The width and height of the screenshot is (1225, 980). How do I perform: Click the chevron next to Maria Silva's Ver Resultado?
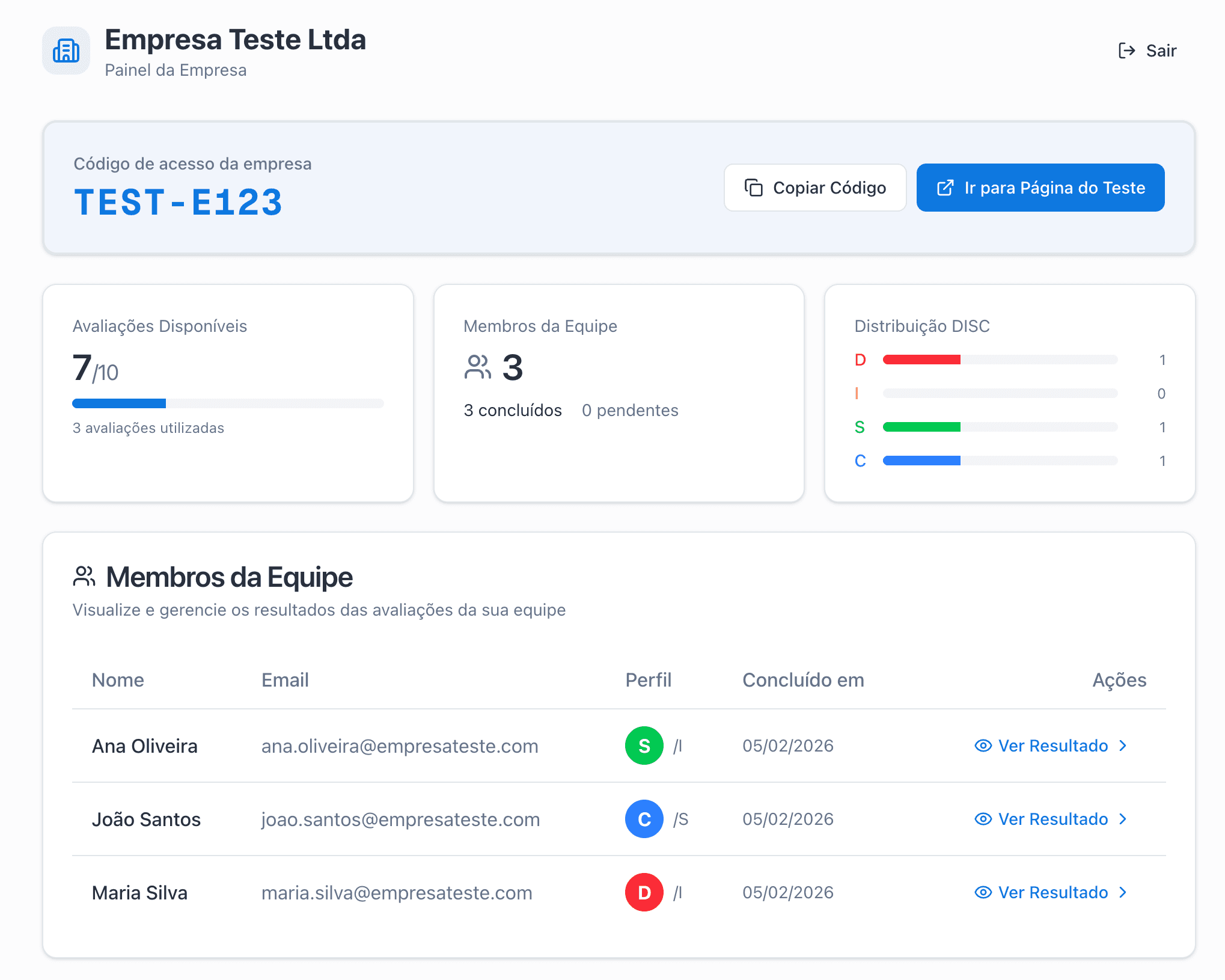pos(1123,892)
